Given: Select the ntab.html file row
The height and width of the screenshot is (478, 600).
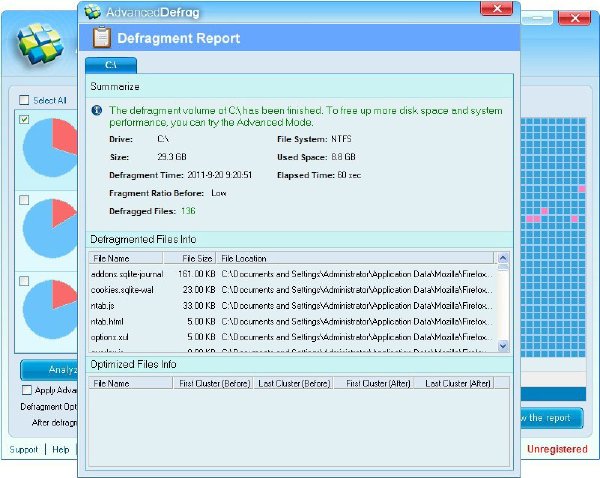Looking at the screenshot, I should tap(292, 321).
